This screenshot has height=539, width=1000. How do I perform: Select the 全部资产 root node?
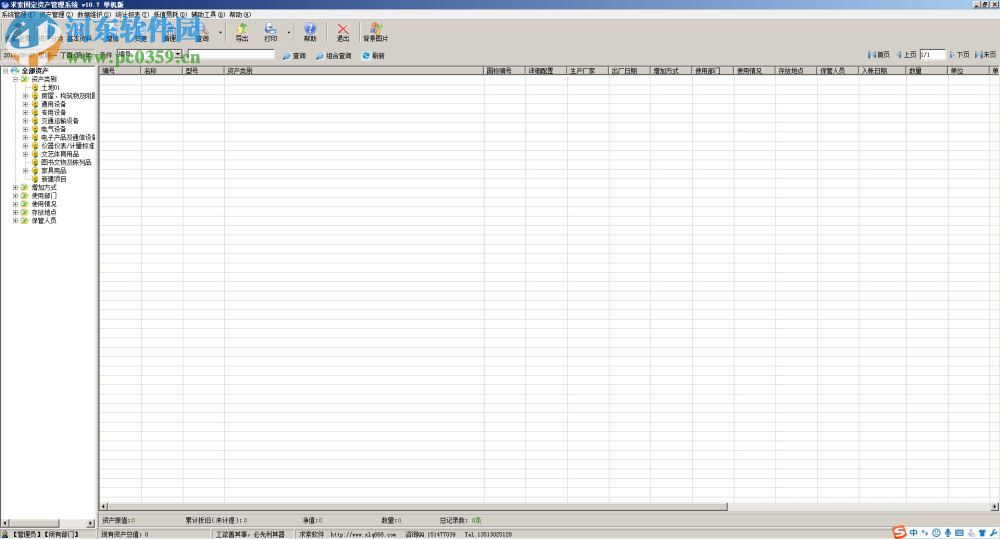pos(34,71)
